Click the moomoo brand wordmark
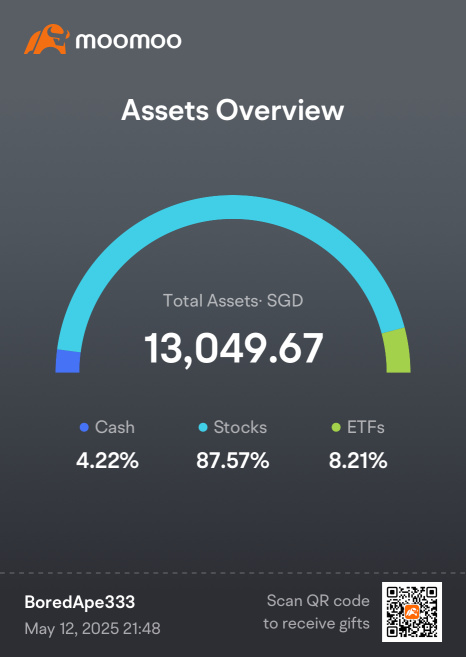466x657 pixels. [x=129, y=41]
